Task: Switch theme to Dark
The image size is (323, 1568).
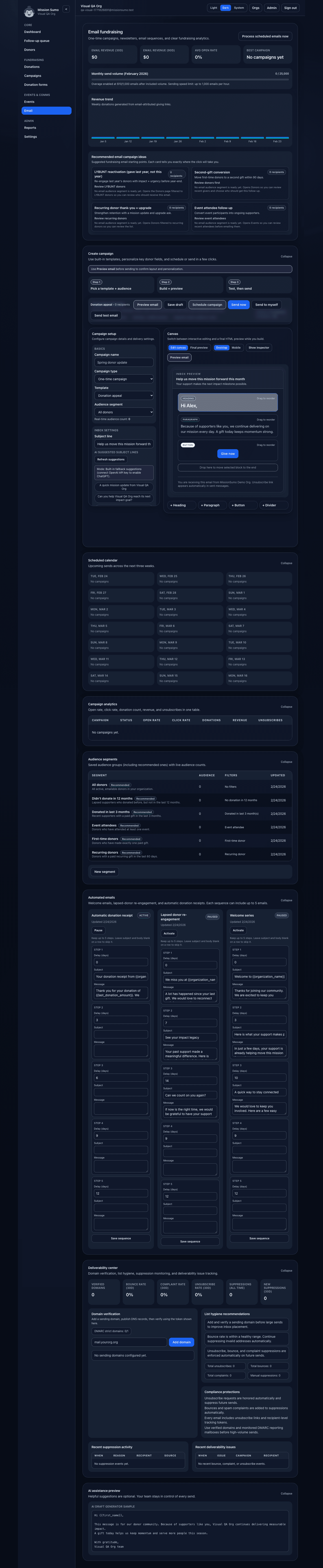Action: (x=225, y=8)
